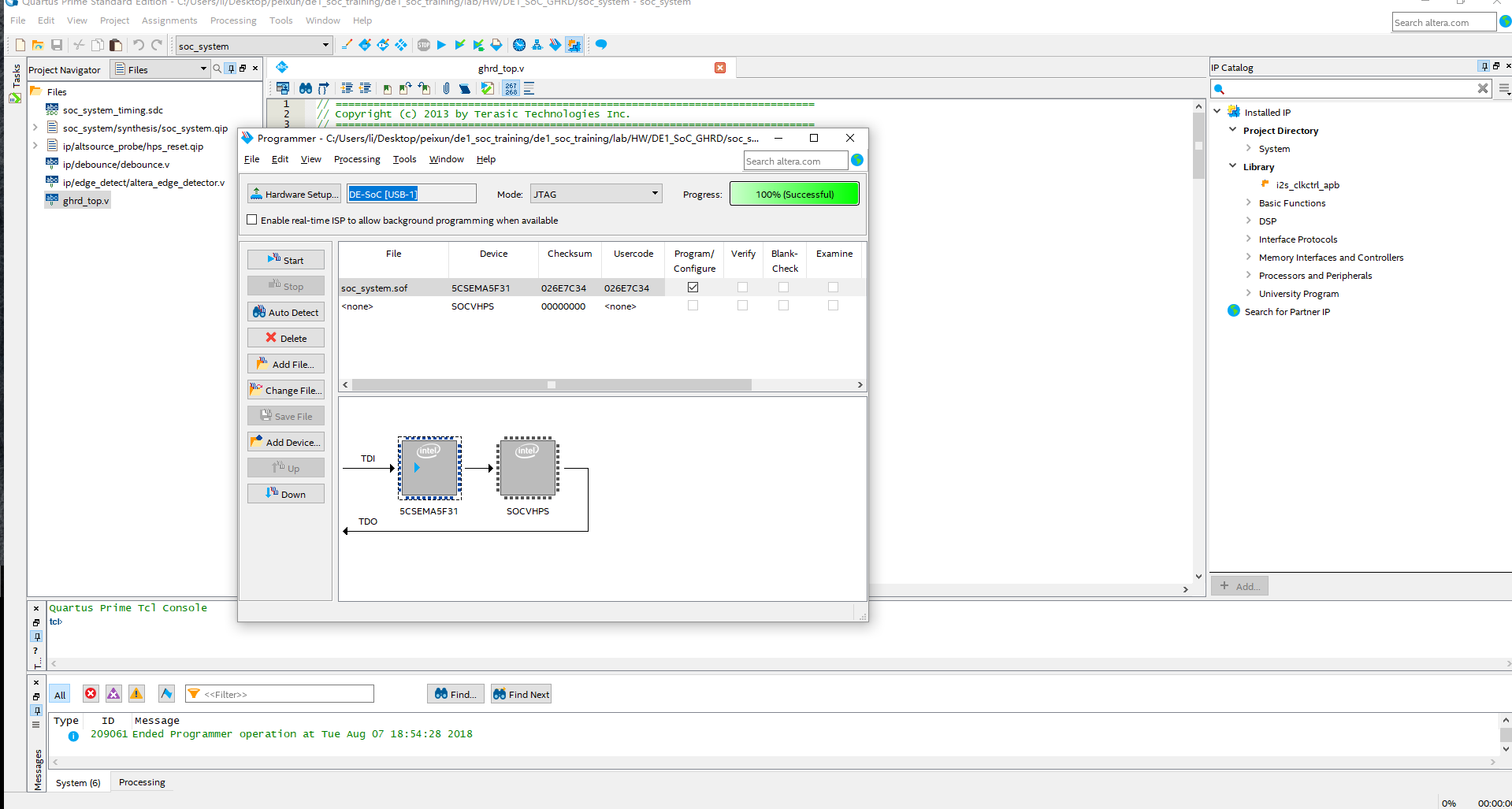1512x809 pixels.
Task: Select the 5CSEMA5F31 chip in JTAG chain
Action: coord(429,468)
